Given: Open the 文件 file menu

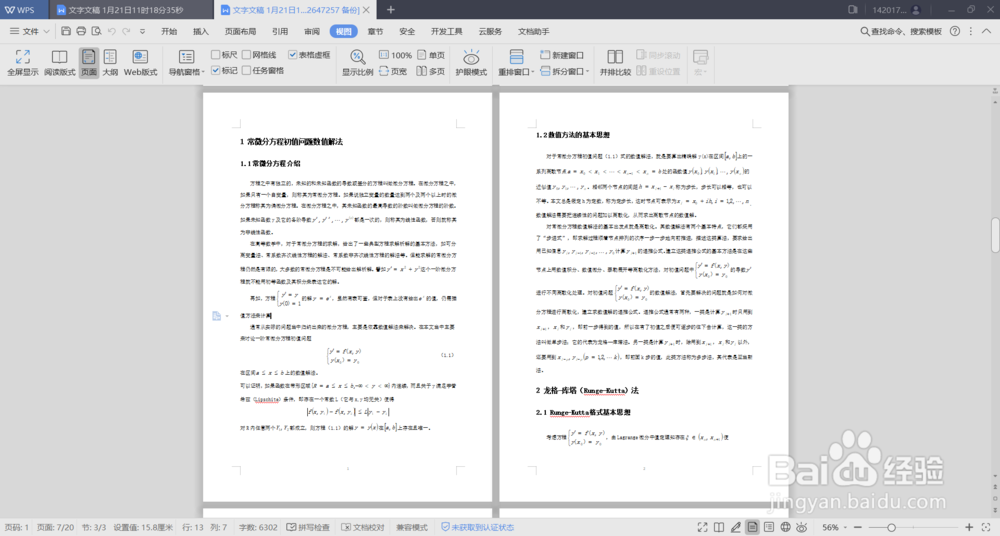Looking at the screenshot, I should click(29, 31).
